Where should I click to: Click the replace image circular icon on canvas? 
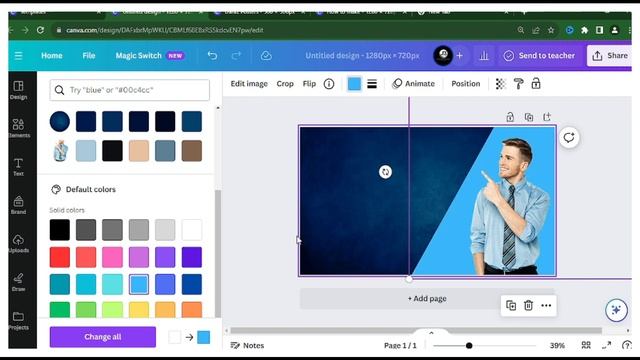click(385, 172)
